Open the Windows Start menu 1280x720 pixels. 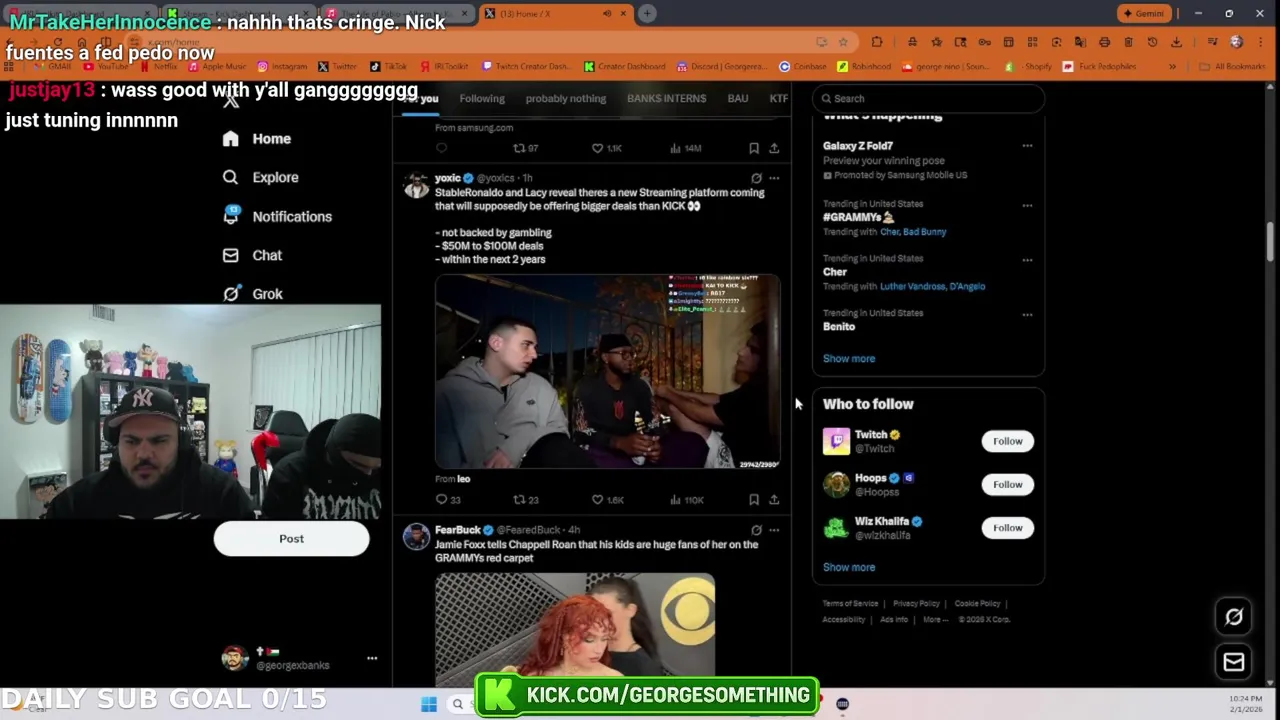[429, 704]
